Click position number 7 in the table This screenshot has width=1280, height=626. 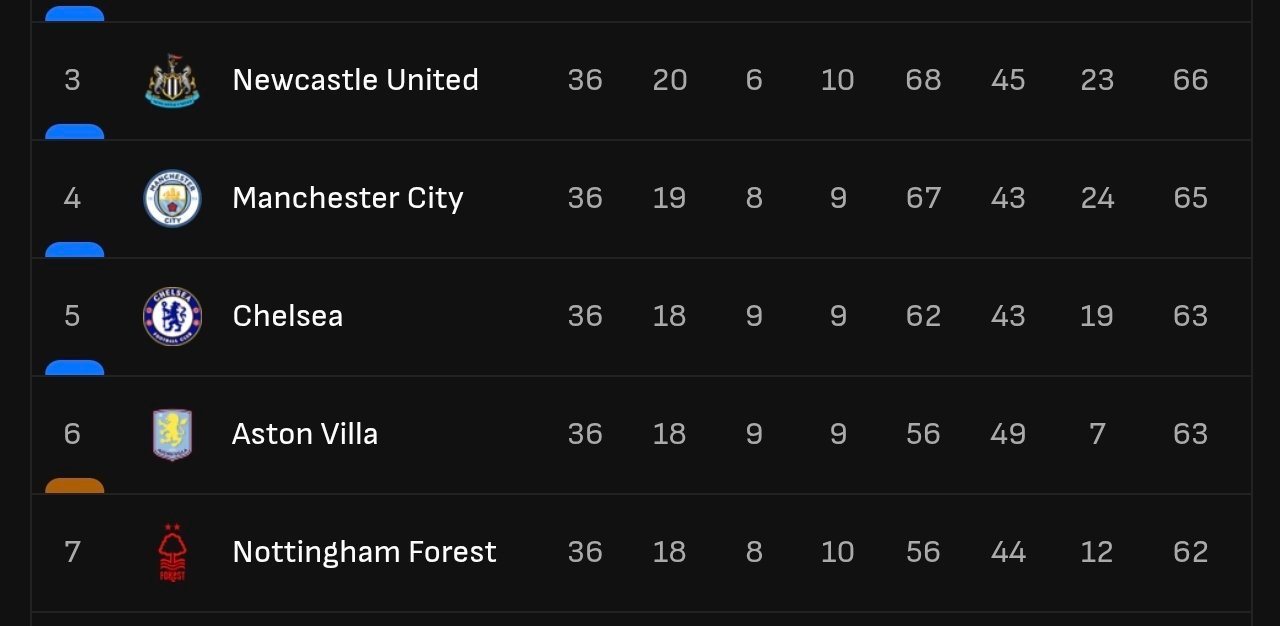pyautogui.click(x=72, y=552)
